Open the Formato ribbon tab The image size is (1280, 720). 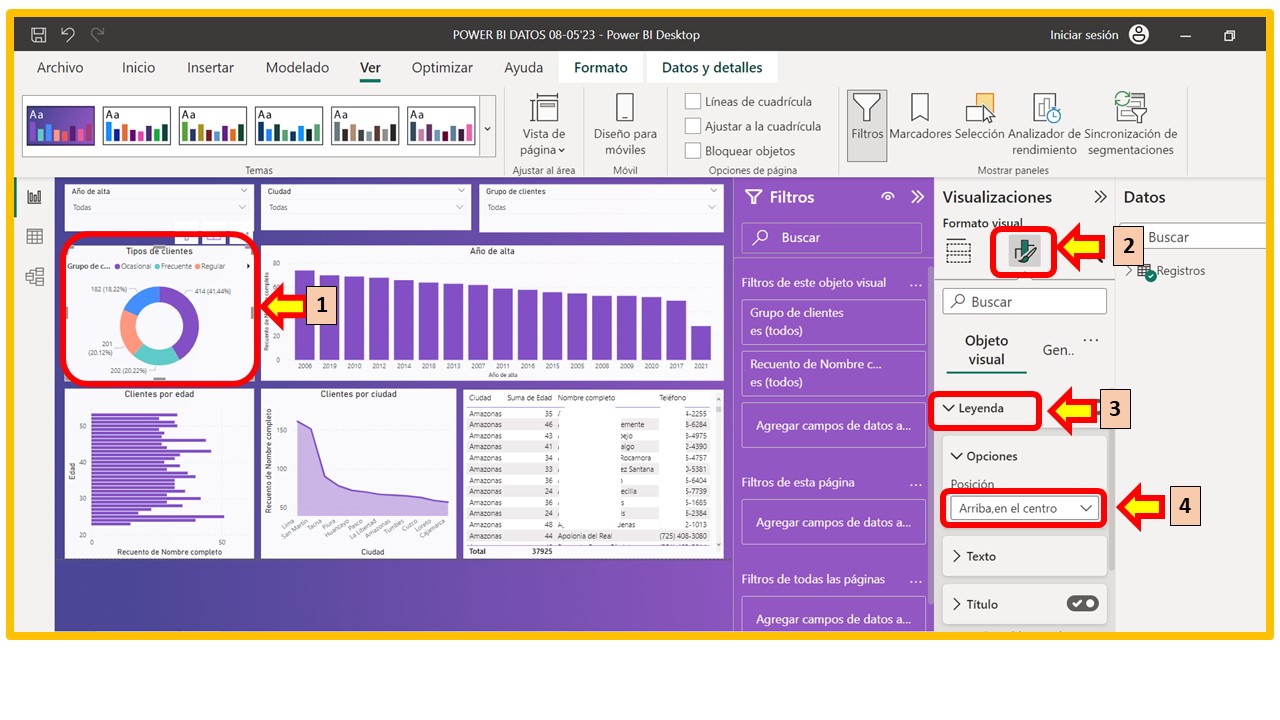click(601, 68)
